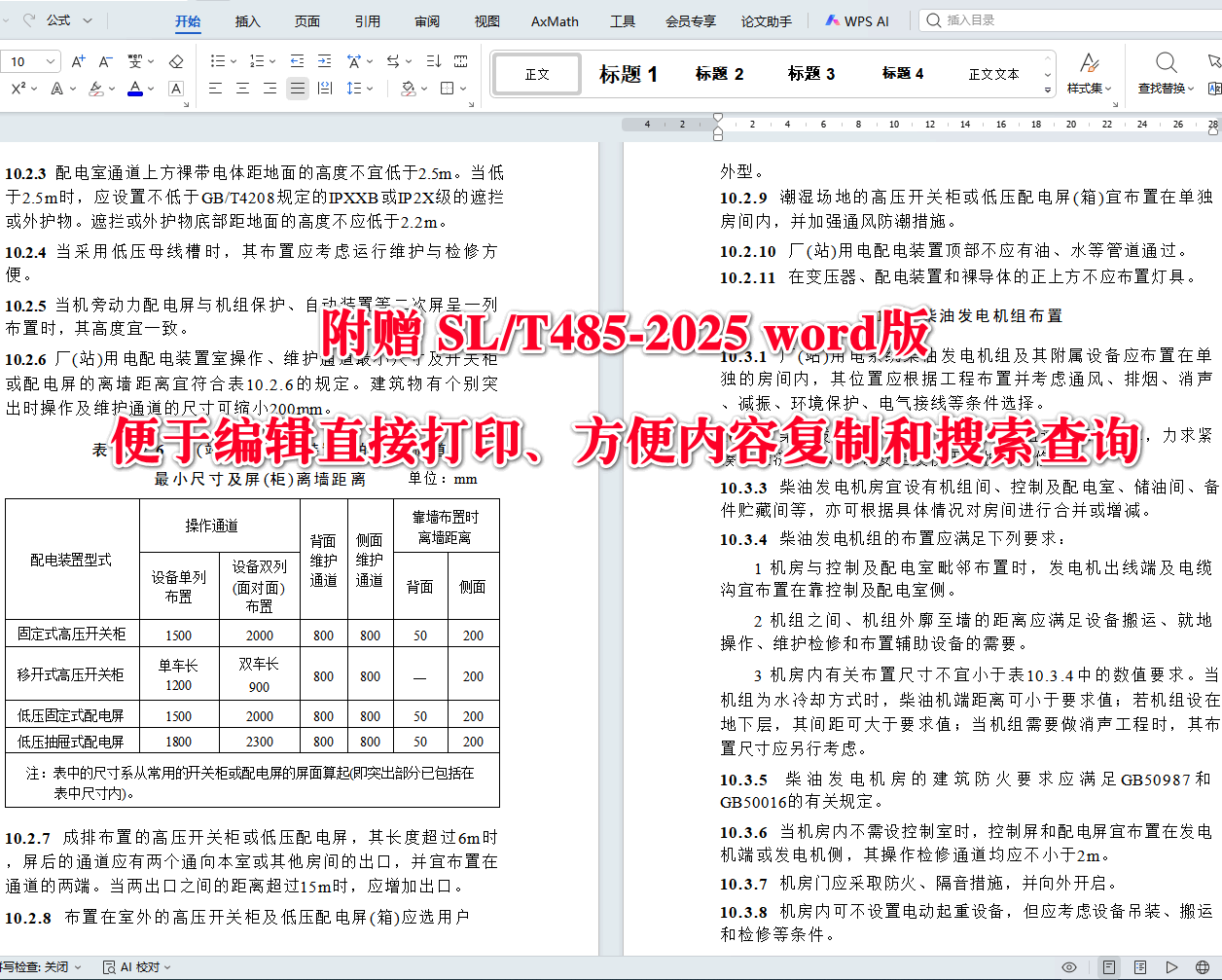This screenshot has width=1222, height=980.
Task: Expand the line spacing dropdown arrow
Action: pos(370,89)
